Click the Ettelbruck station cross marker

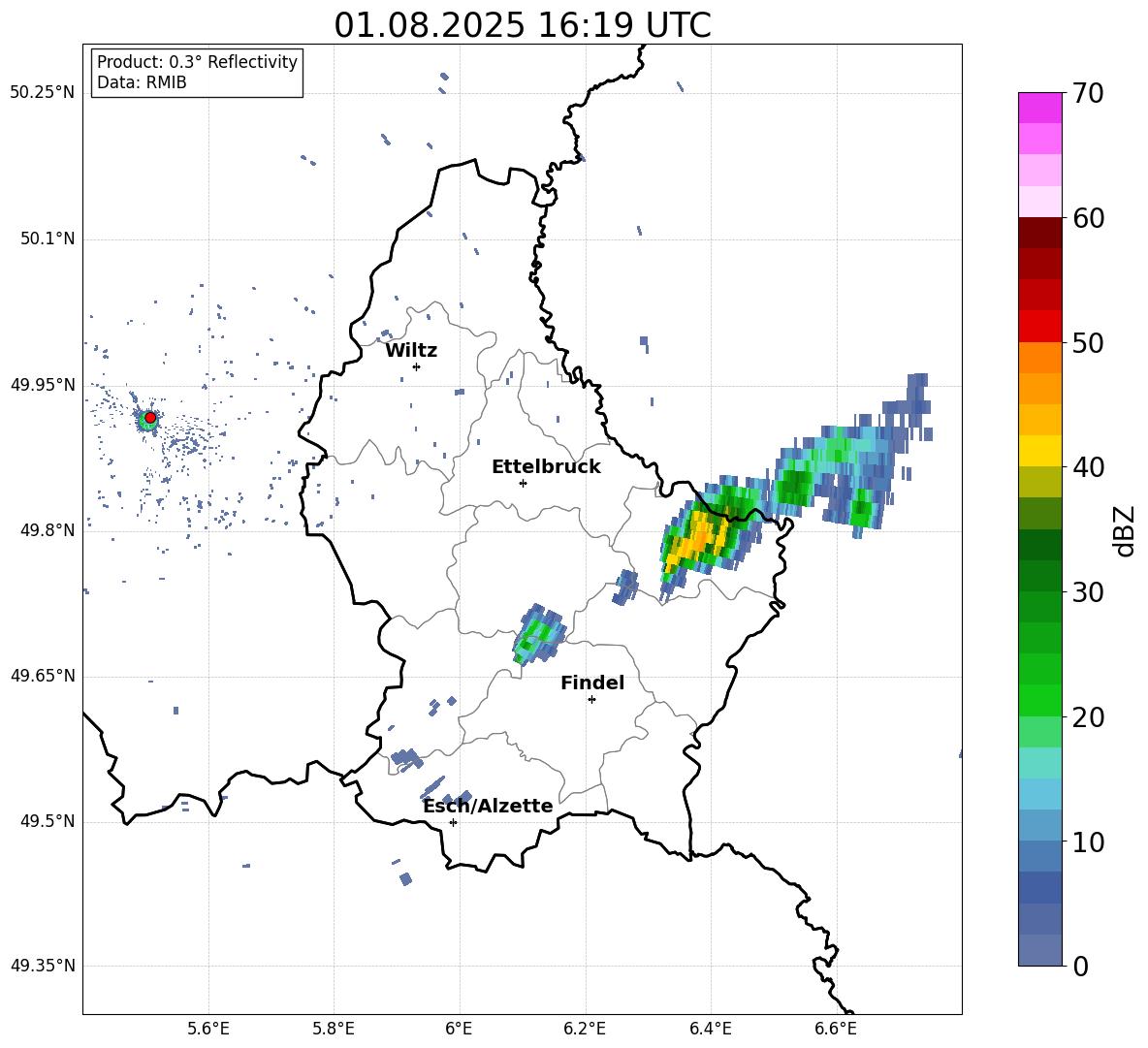523,483
